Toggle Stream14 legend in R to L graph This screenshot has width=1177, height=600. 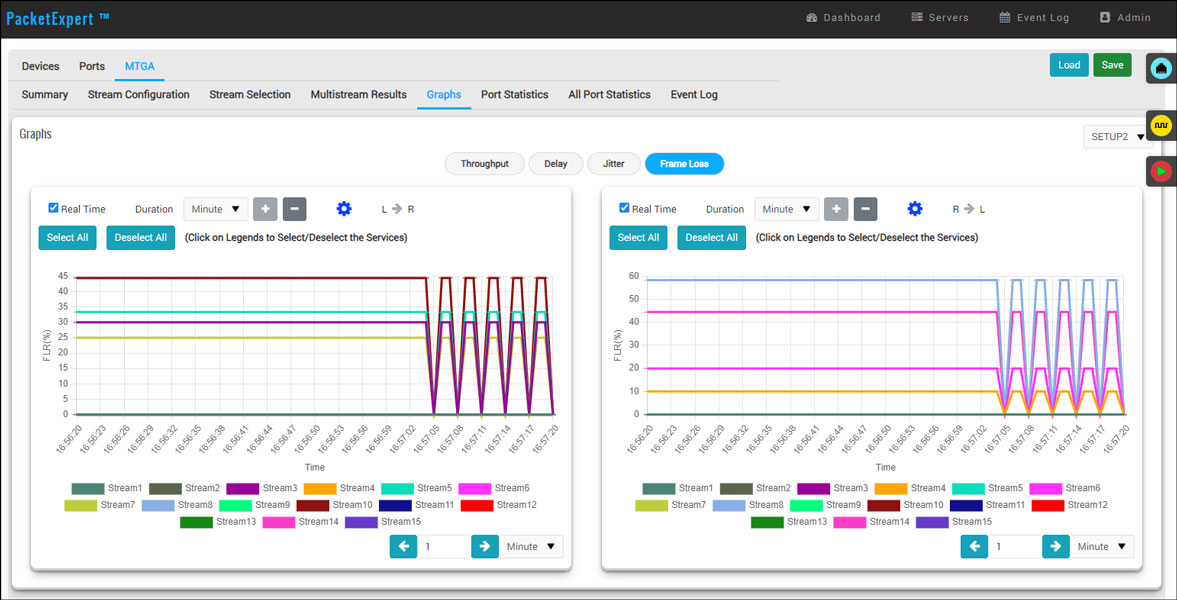pyautogui.click(x=871, y=521)
